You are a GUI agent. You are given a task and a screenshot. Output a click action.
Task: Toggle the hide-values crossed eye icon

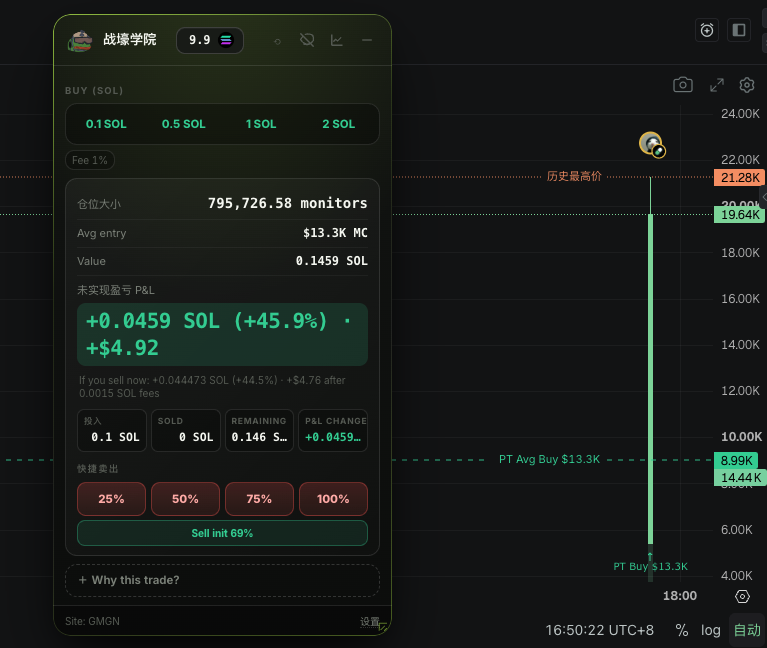pyautogui.click(x=307, y=40)
